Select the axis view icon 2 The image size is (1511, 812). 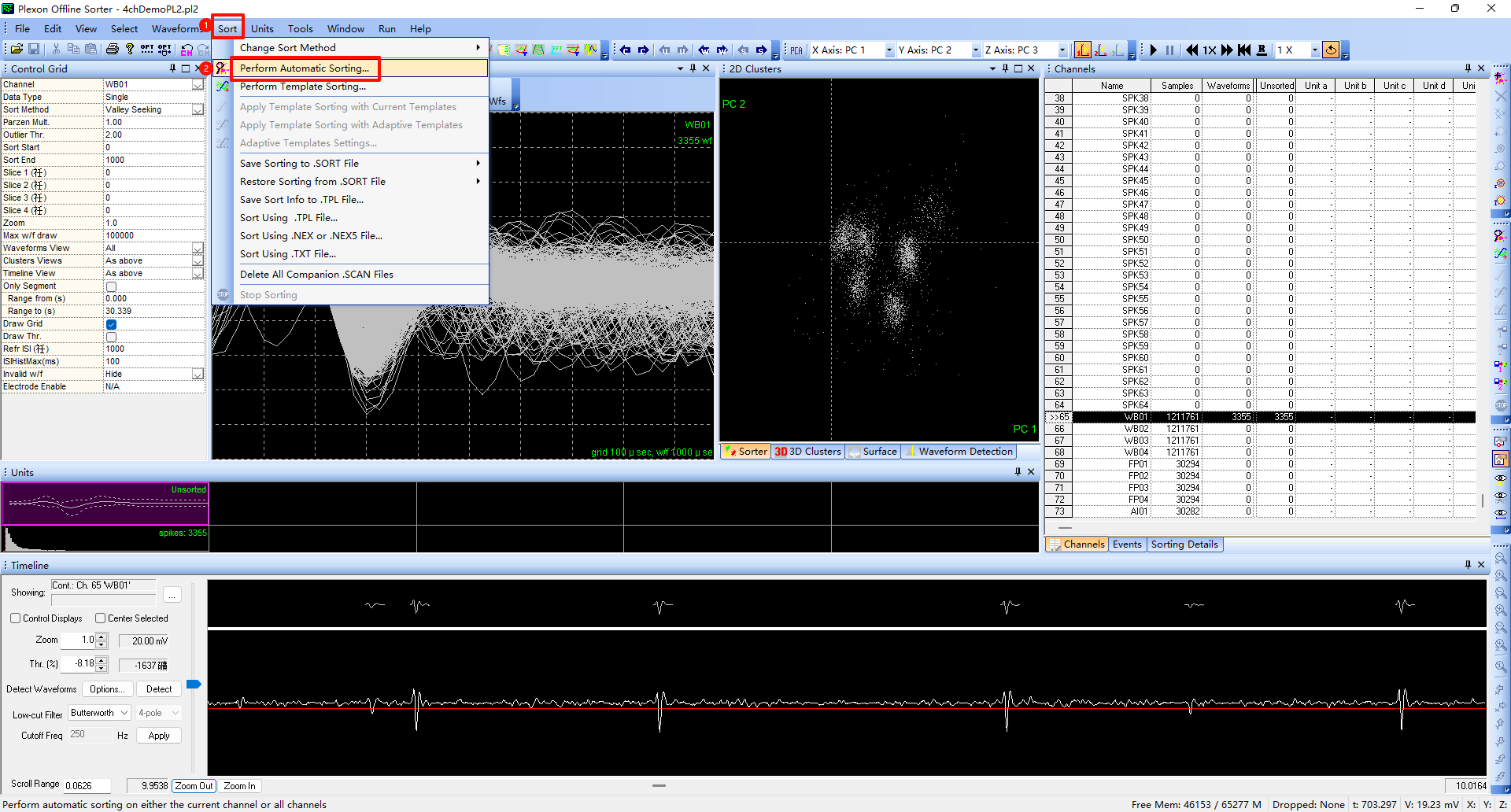pyautogui.click(x=1100, y=50)
